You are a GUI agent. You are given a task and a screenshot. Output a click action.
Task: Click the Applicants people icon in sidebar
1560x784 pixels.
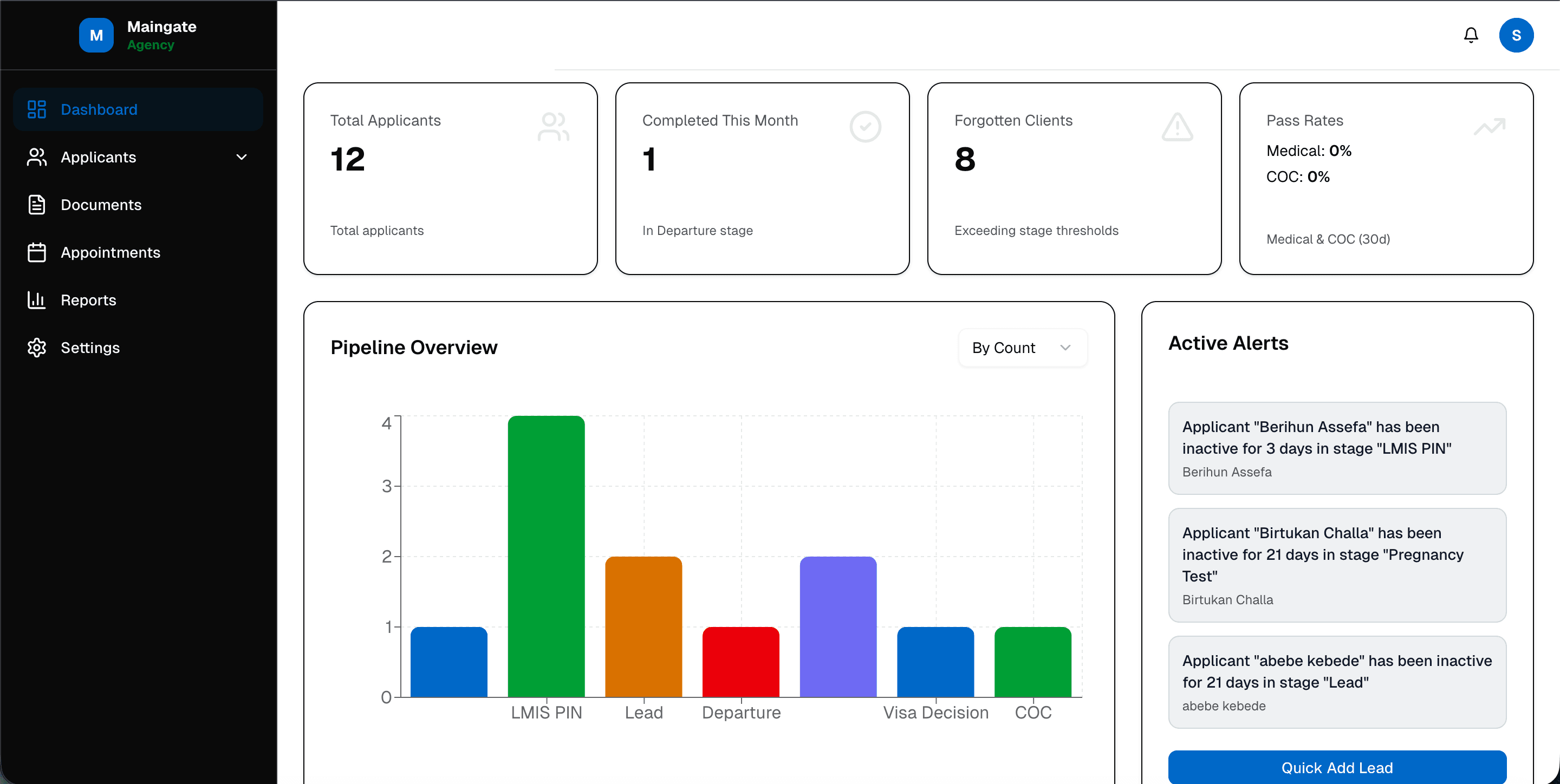pyautogui.click(x=37, y=158)
